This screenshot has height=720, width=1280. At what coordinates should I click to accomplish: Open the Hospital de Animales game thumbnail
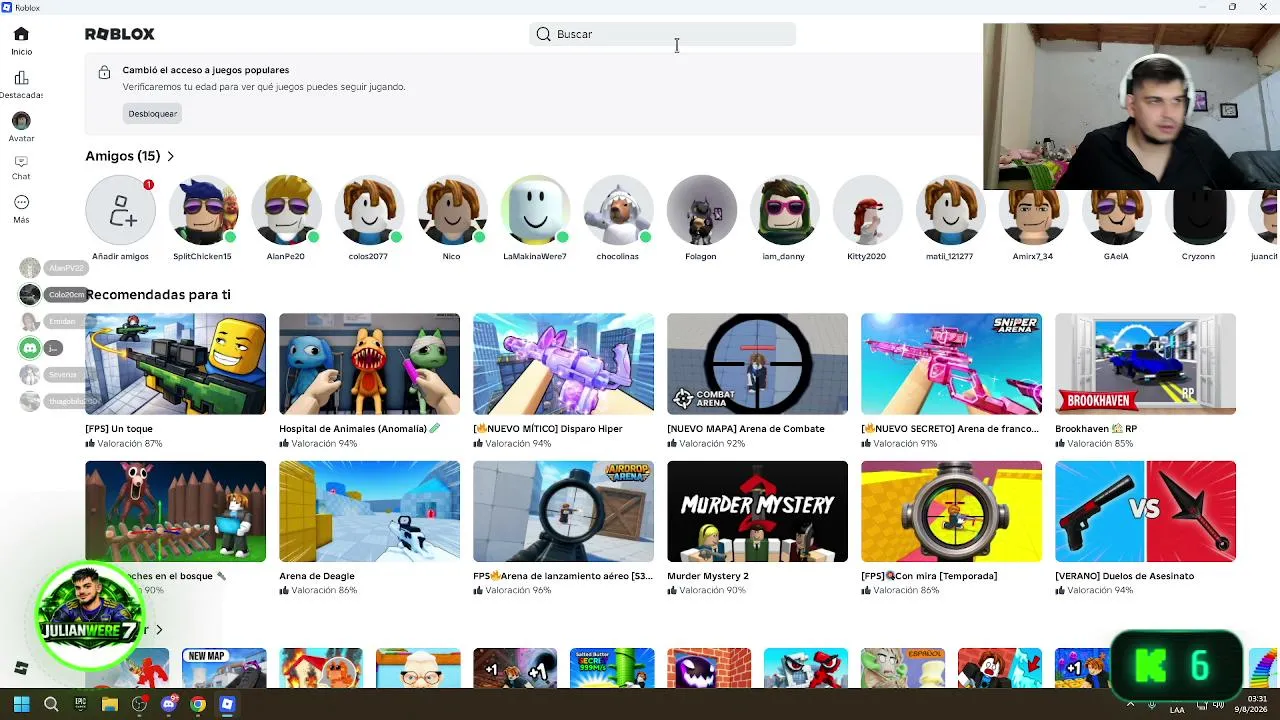pos(370,364)
